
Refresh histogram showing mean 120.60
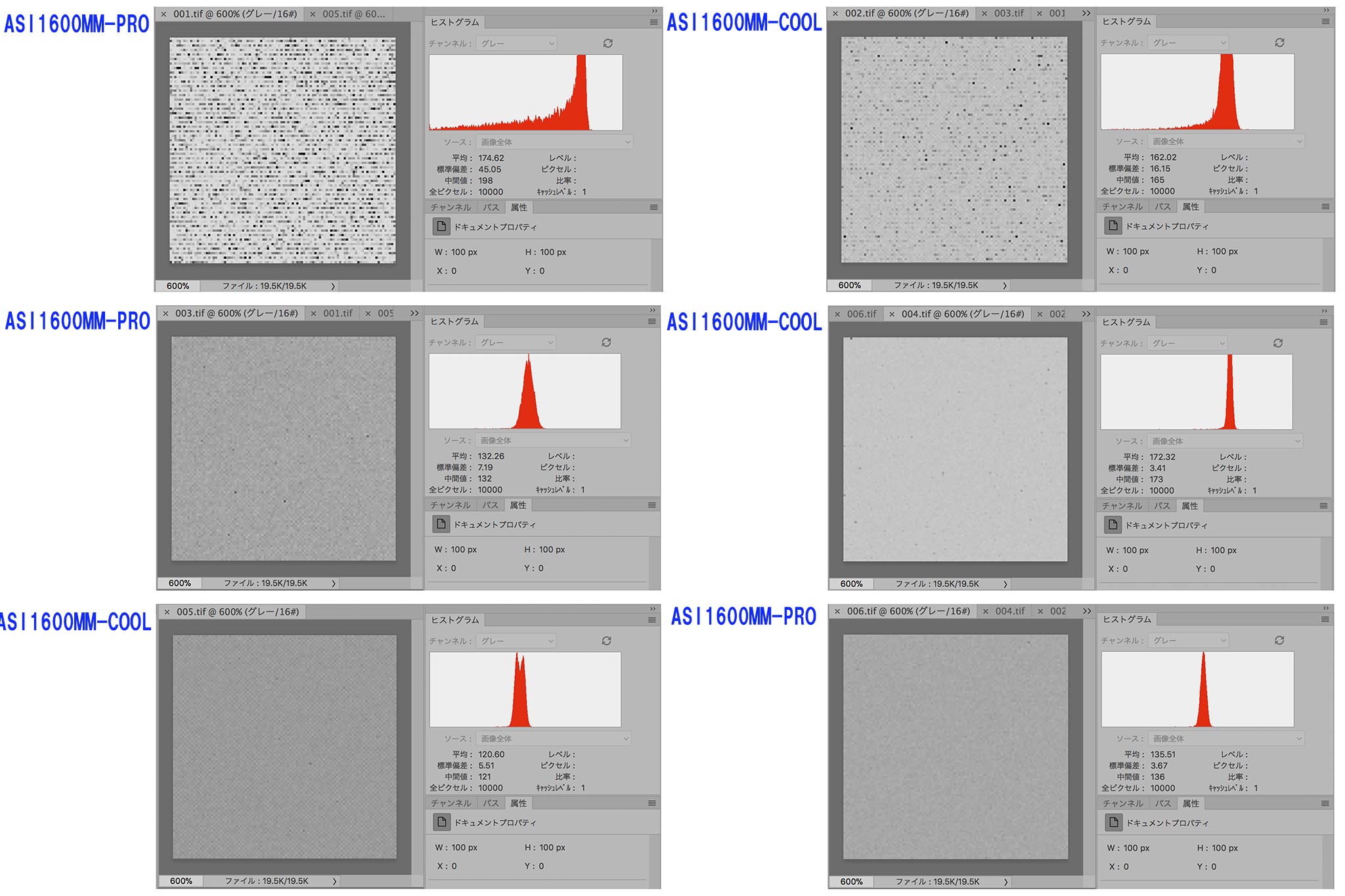pos(606,641)
